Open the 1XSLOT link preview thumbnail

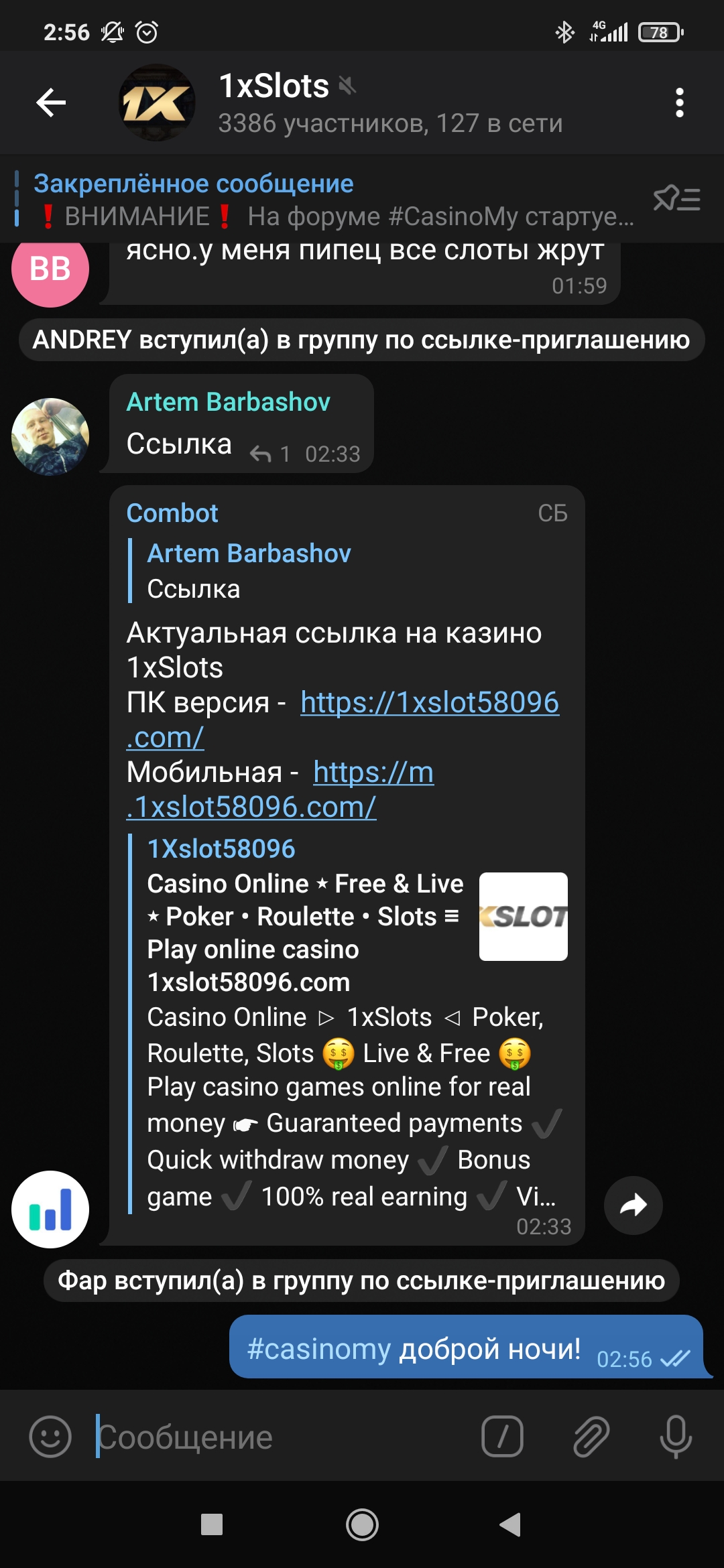[x=524, y=917]
